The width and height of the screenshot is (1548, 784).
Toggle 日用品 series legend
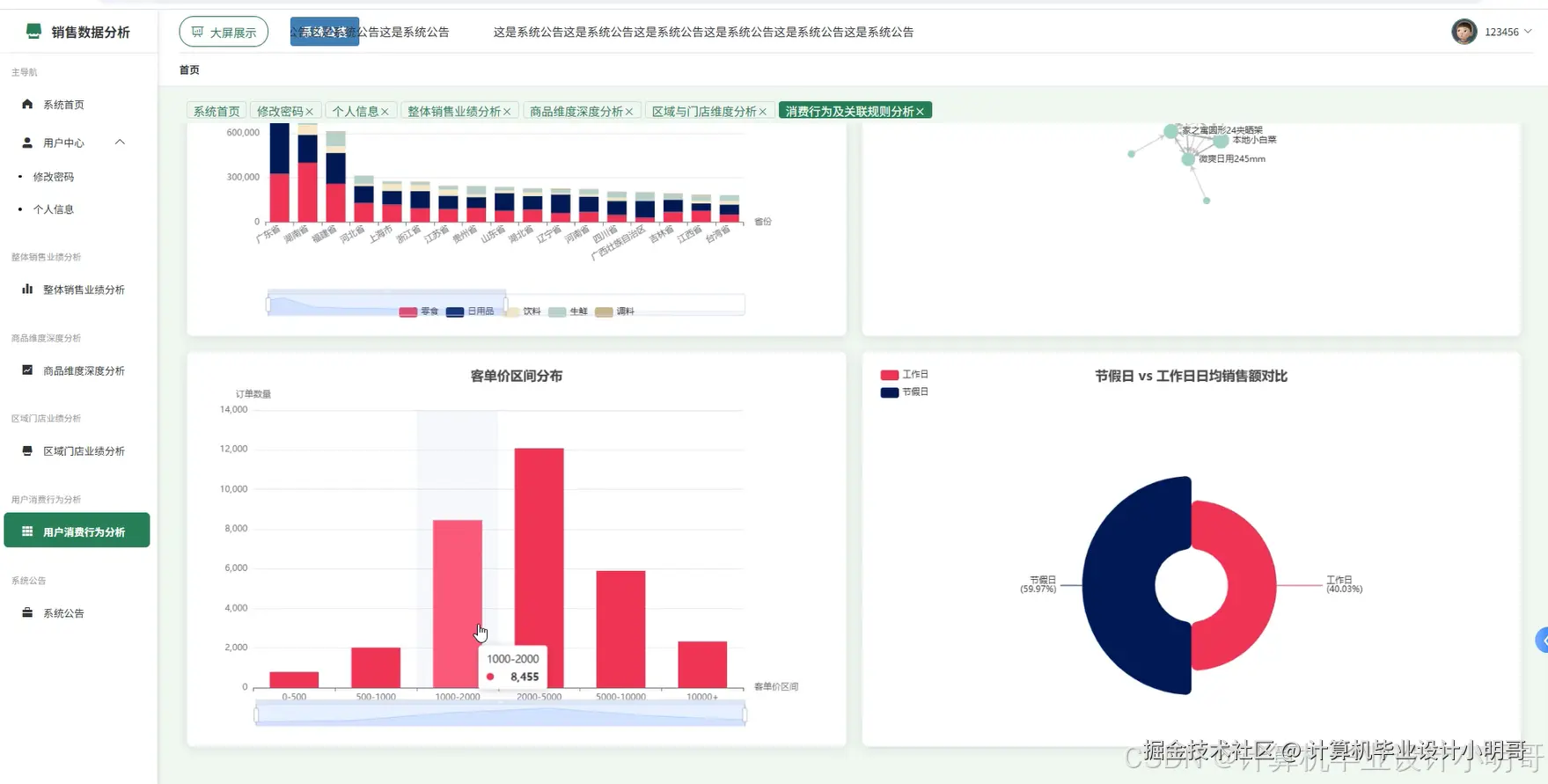(470, 311)
